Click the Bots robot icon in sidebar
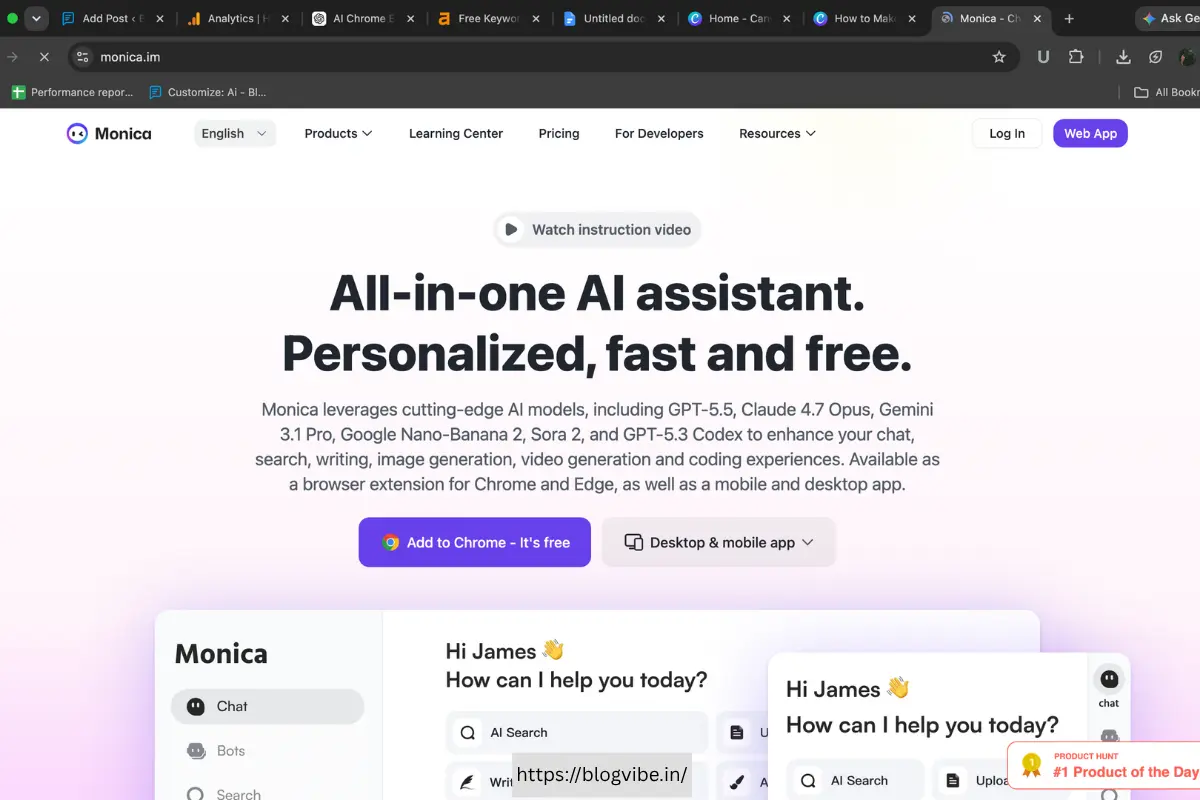Viewport: 1200px width, 800px height. (x=196, y=750)
